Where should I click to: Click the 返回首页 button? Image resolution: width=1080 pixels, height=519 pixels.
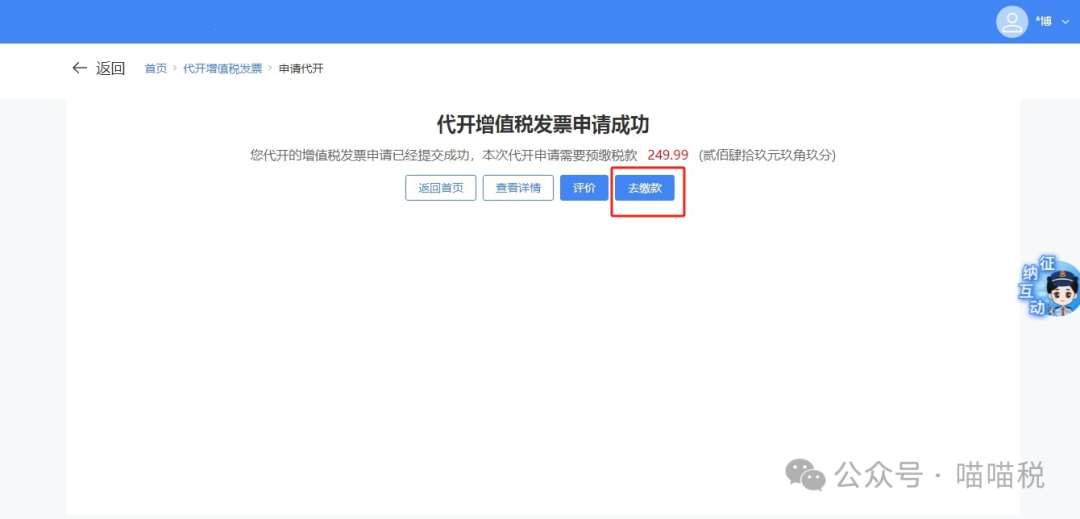(441, 188)
